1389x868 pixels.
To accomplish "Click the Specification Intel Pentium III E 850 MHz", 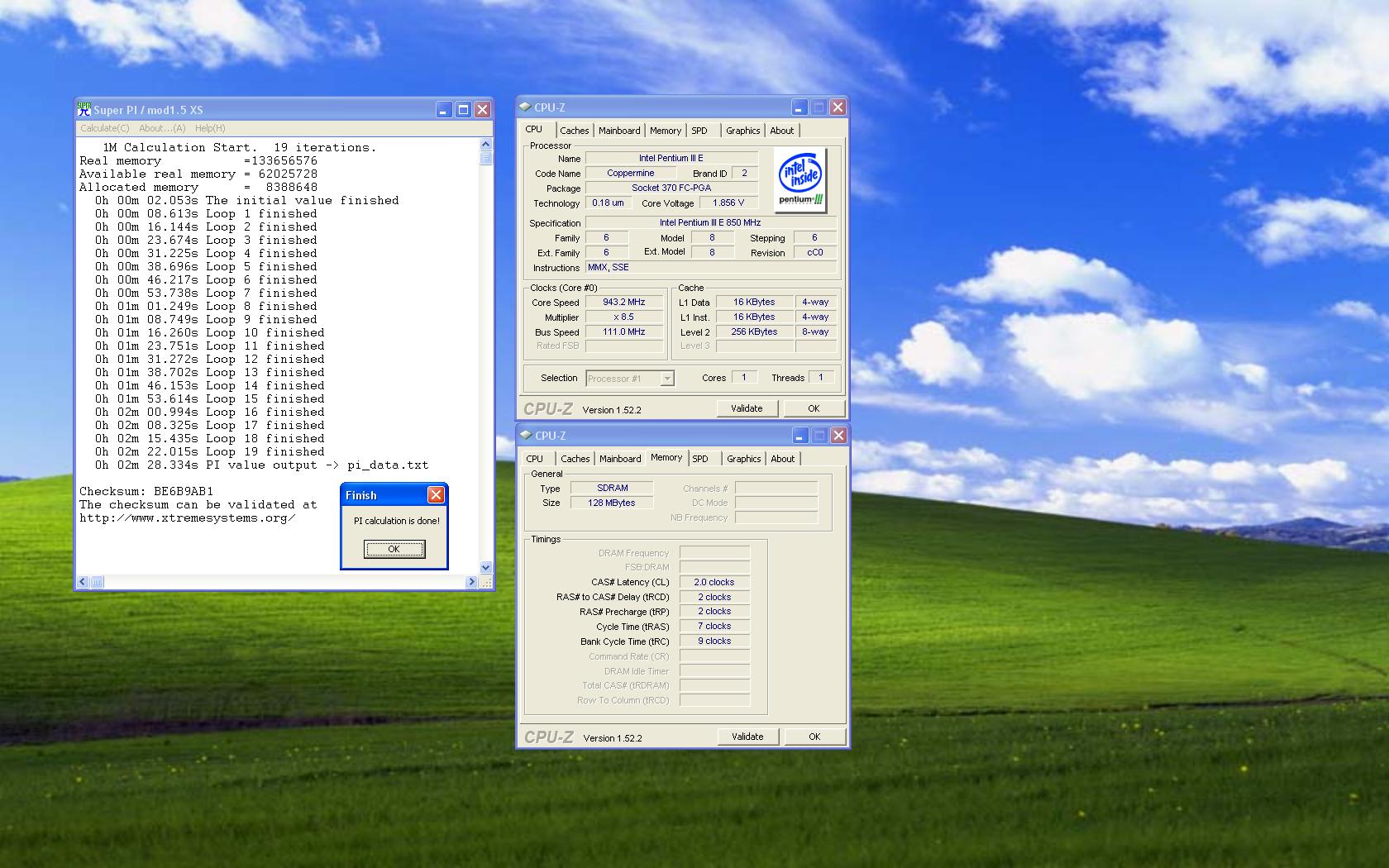I will [710, 223].
